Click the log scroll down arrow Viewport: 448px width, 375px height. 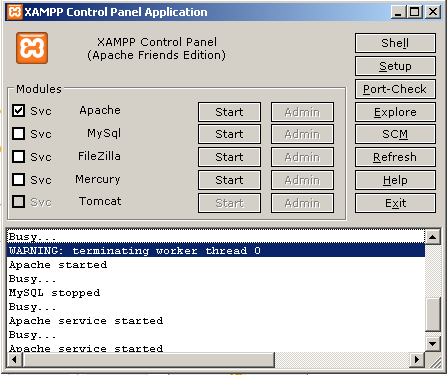[x=433, y=344]
